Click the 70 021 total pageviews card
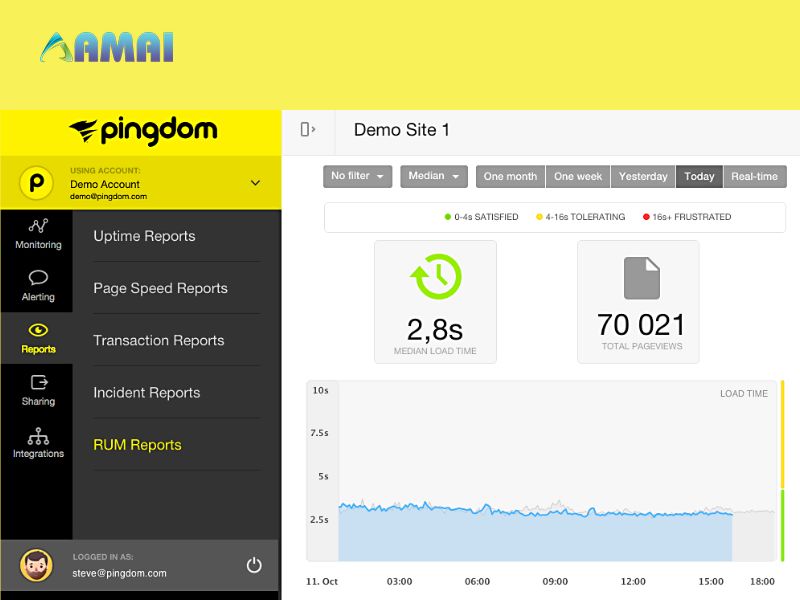This screenshot has width=800, height=600. point(638,302)
